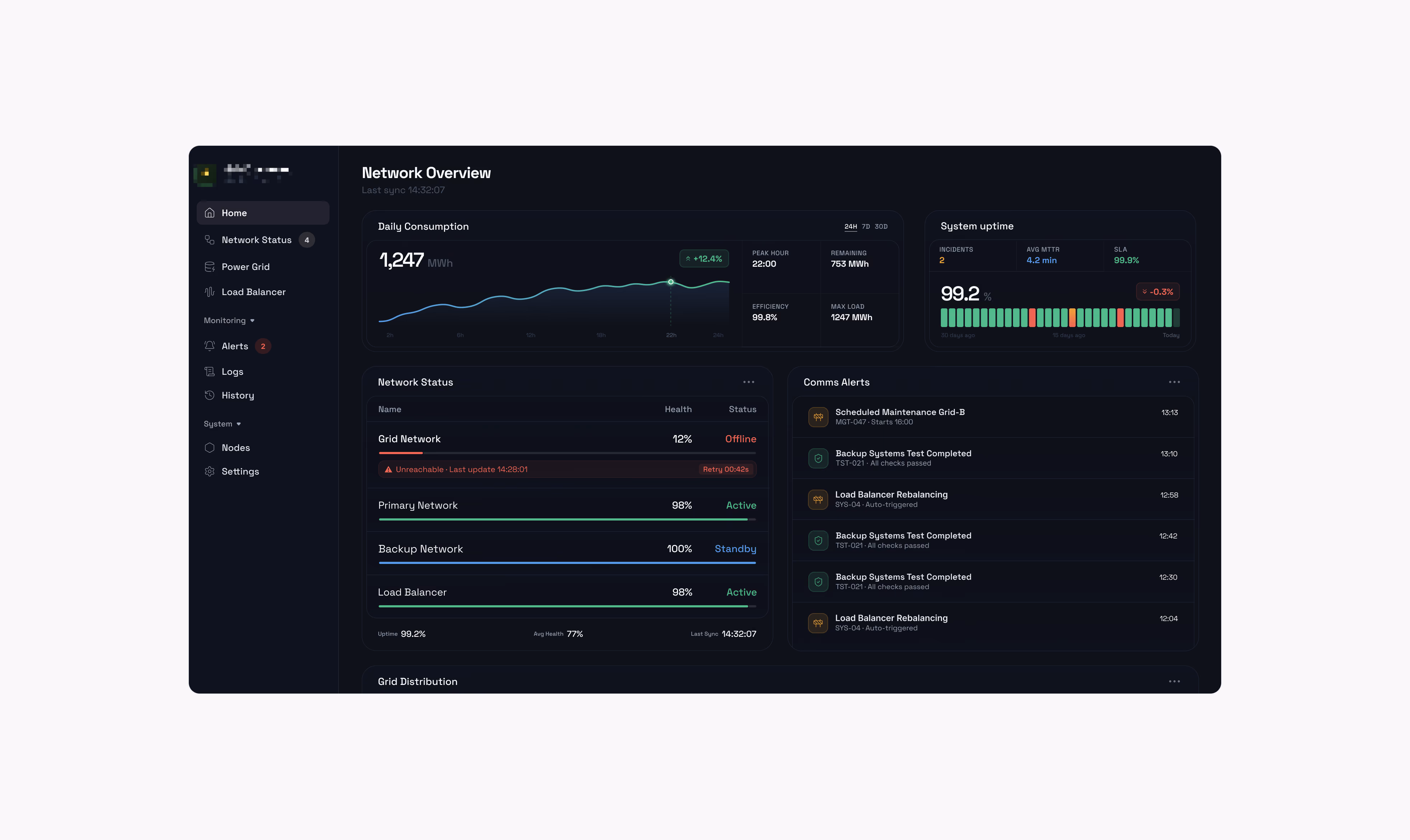Collapse the Monitoring section

(229, 320)
